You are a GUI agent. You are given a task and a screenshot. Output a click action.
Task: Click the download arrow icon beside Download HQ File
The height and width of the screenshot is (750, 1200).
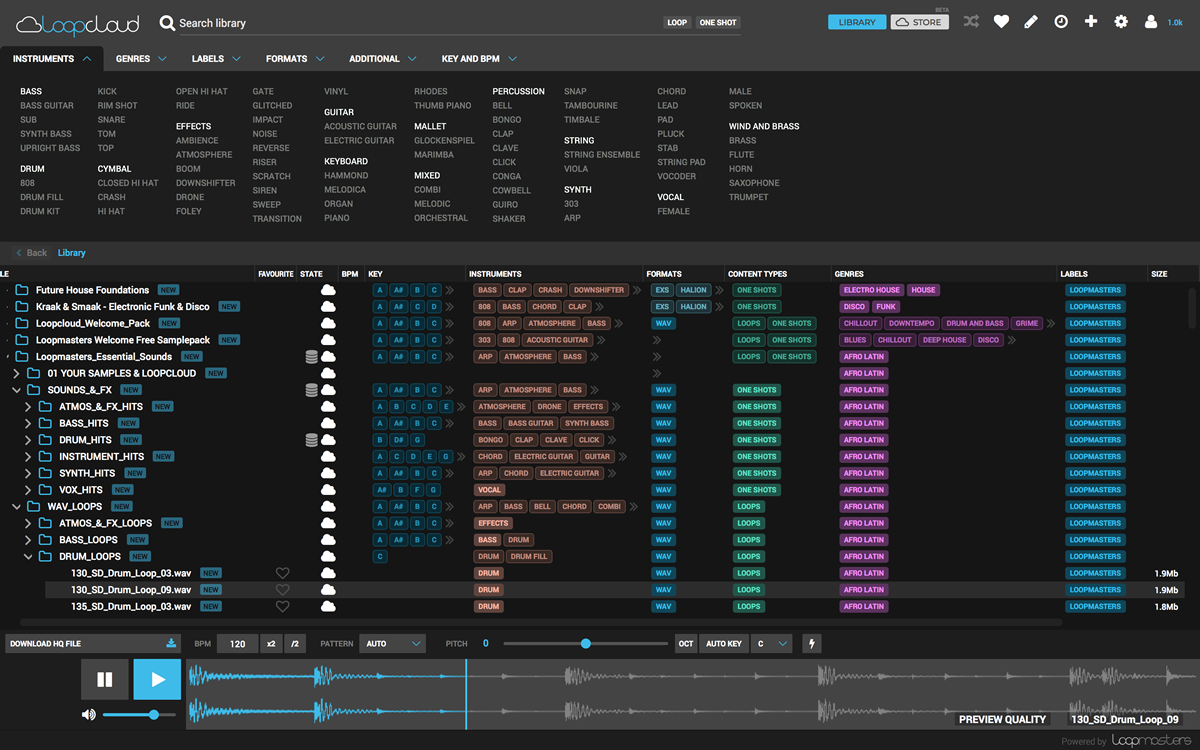click(x=171, y=643)
